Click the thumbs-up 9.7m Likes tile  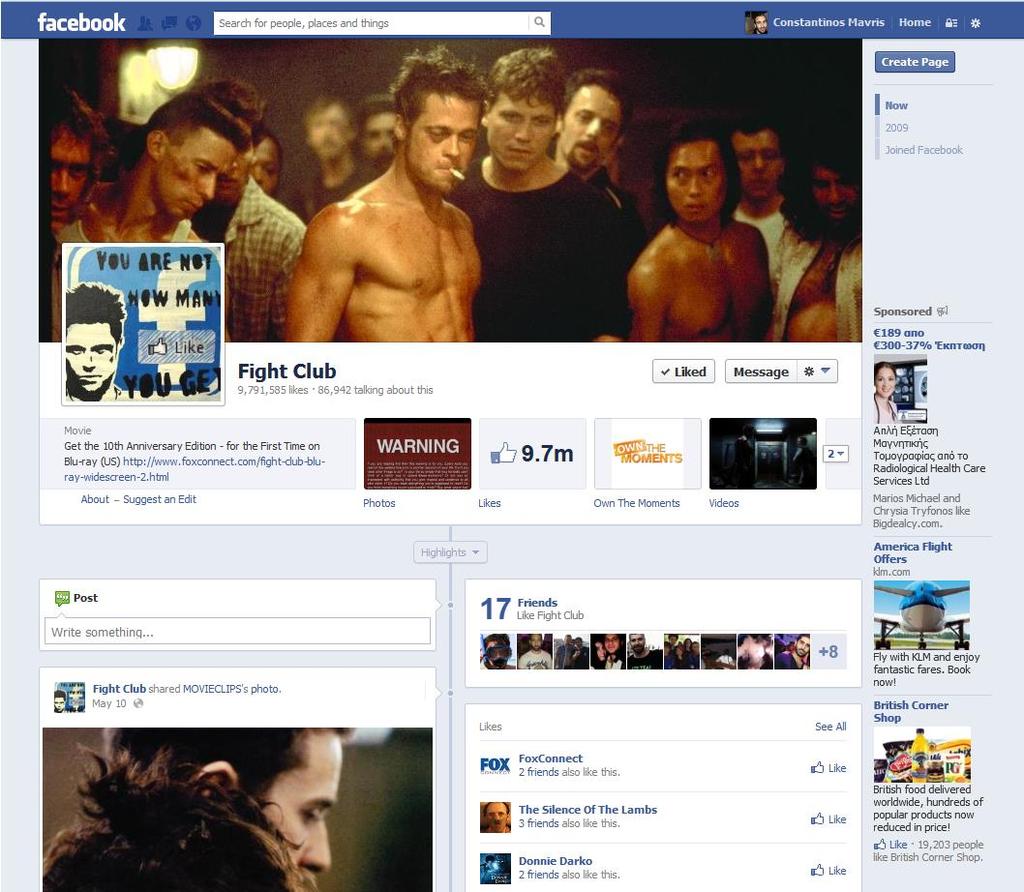tap(532, 453)
